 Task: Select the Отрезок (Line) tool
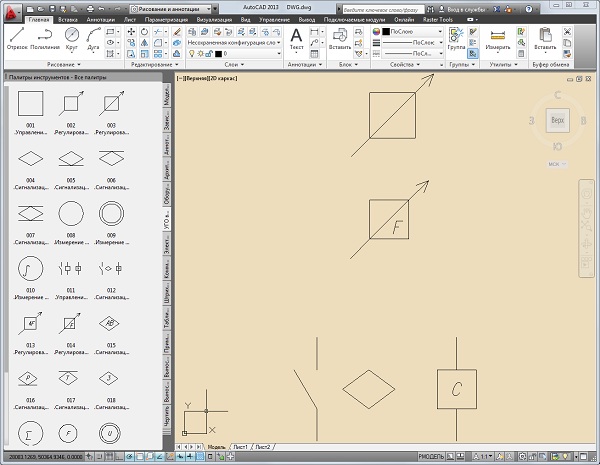pos(17,39)
